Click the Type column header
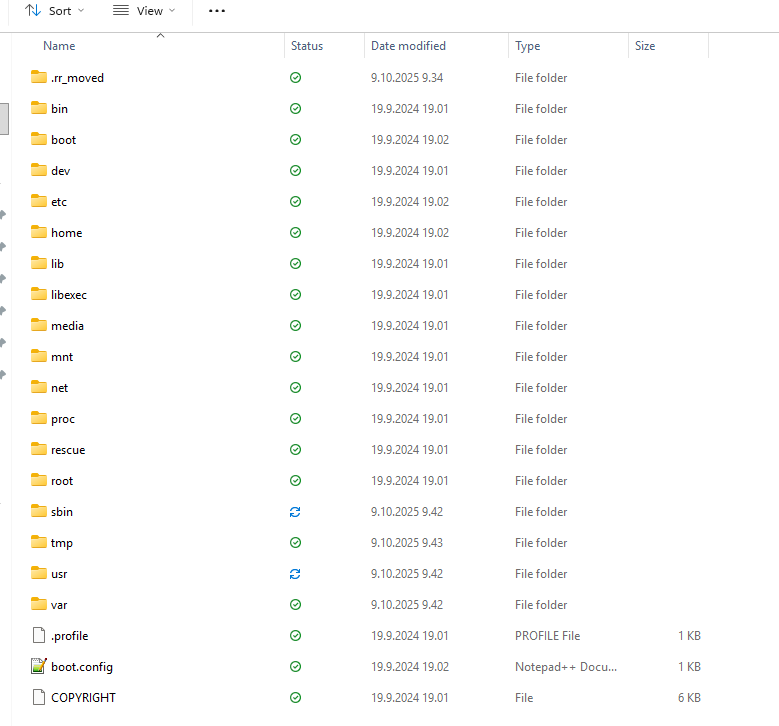779x726 pixels. coord(527,46)
